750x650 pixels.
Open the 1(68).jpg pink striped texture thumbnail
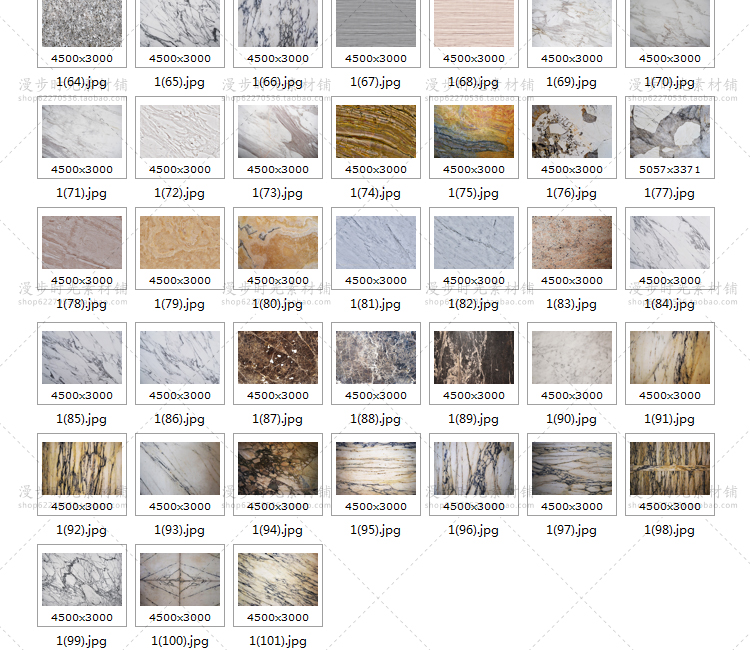click(x=474, y=24)
